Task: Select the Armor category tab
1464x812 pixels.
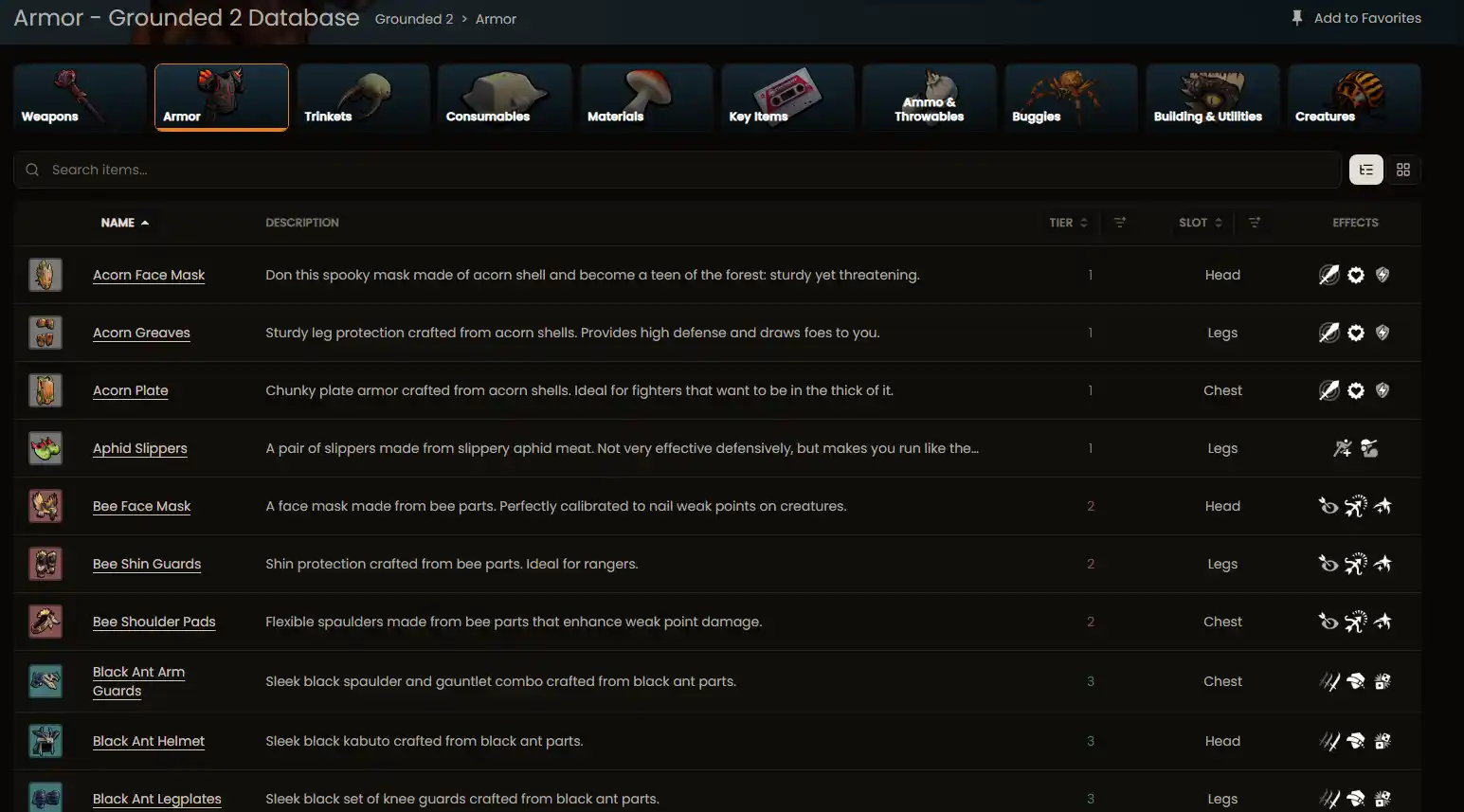Action: (x=222, y=98)
